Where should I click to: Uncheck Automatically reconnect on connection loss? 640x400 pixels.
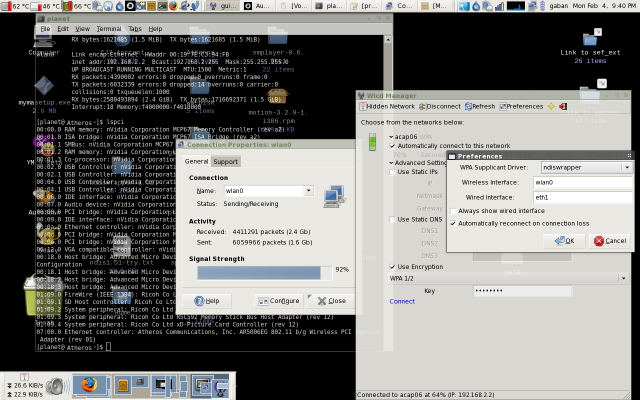(x=453, y=224)
